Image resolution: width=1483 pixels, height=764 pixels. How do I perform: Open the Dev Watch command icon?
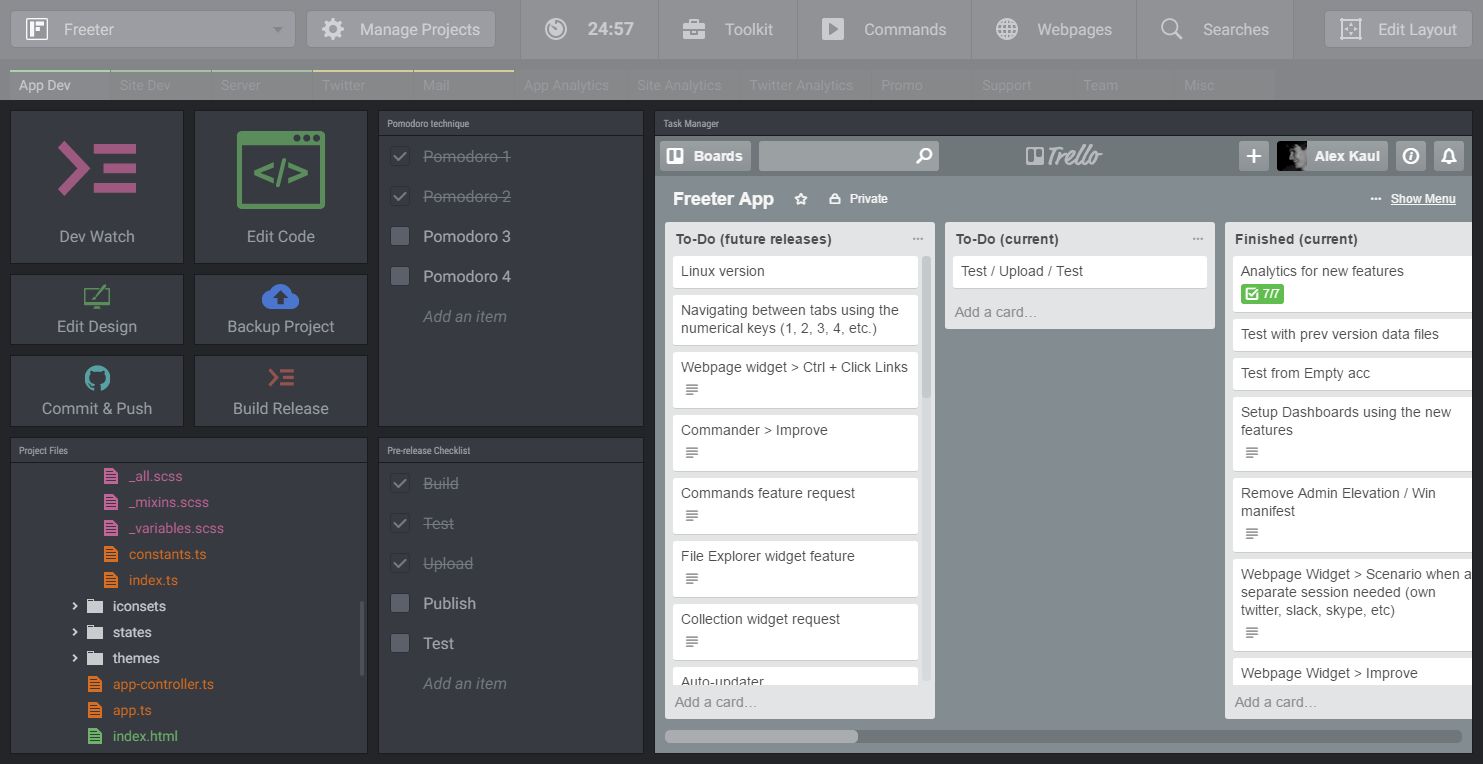coord(97,168)
